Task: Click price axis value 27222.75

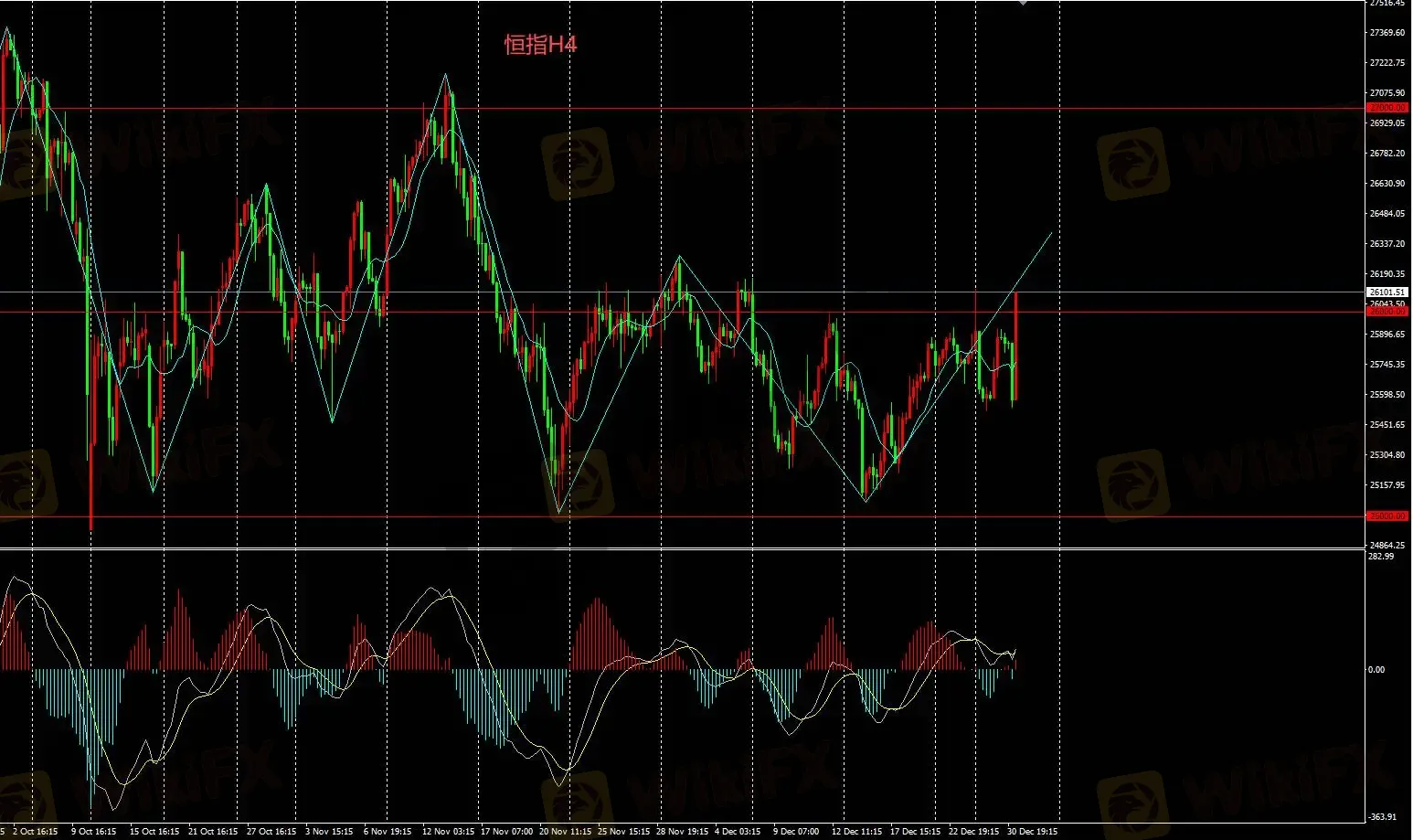Action: click(1387, 63)
